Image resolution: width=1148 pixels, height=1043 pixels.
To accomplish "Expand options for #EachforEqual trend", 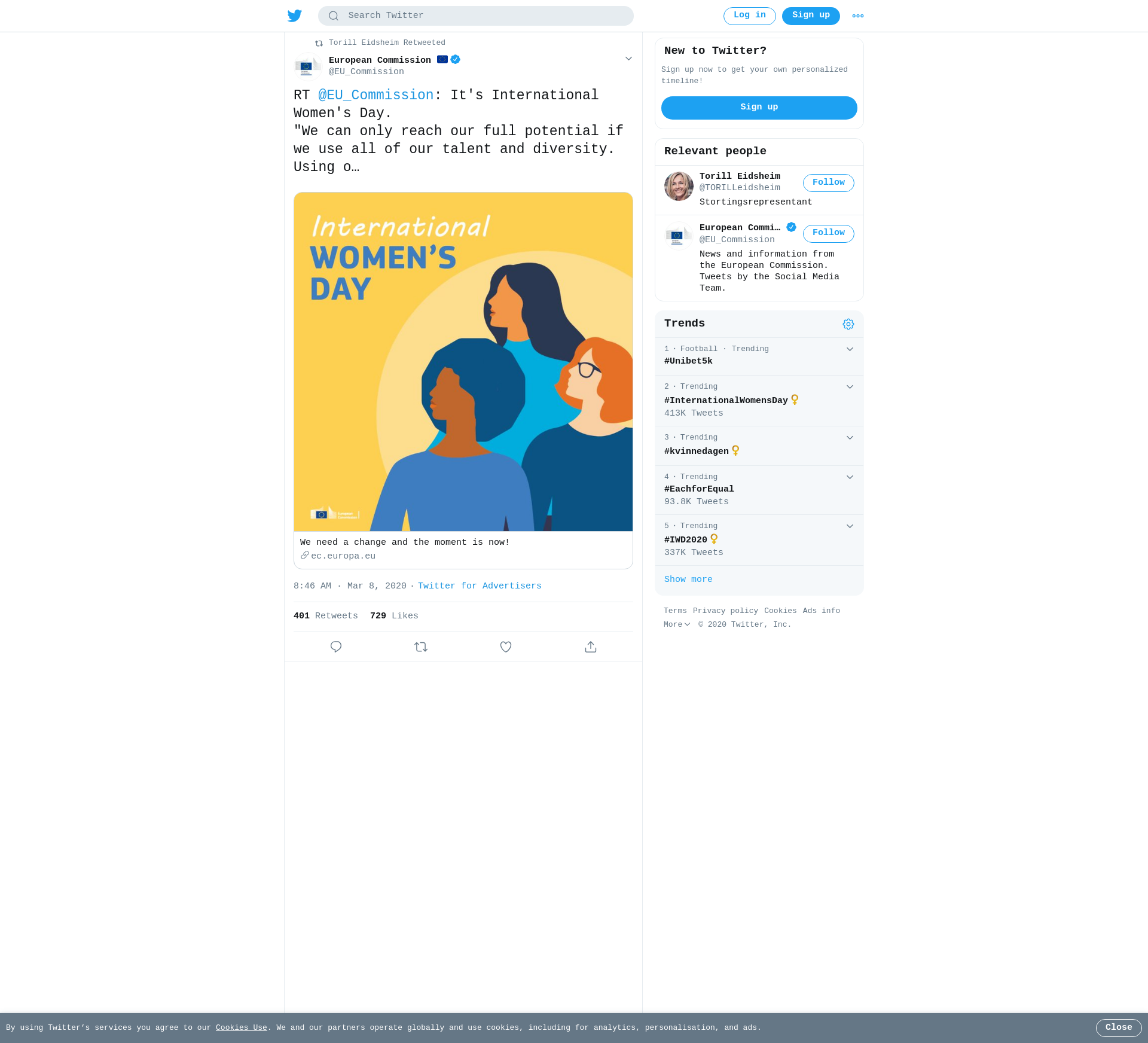I will pos(850,477).
